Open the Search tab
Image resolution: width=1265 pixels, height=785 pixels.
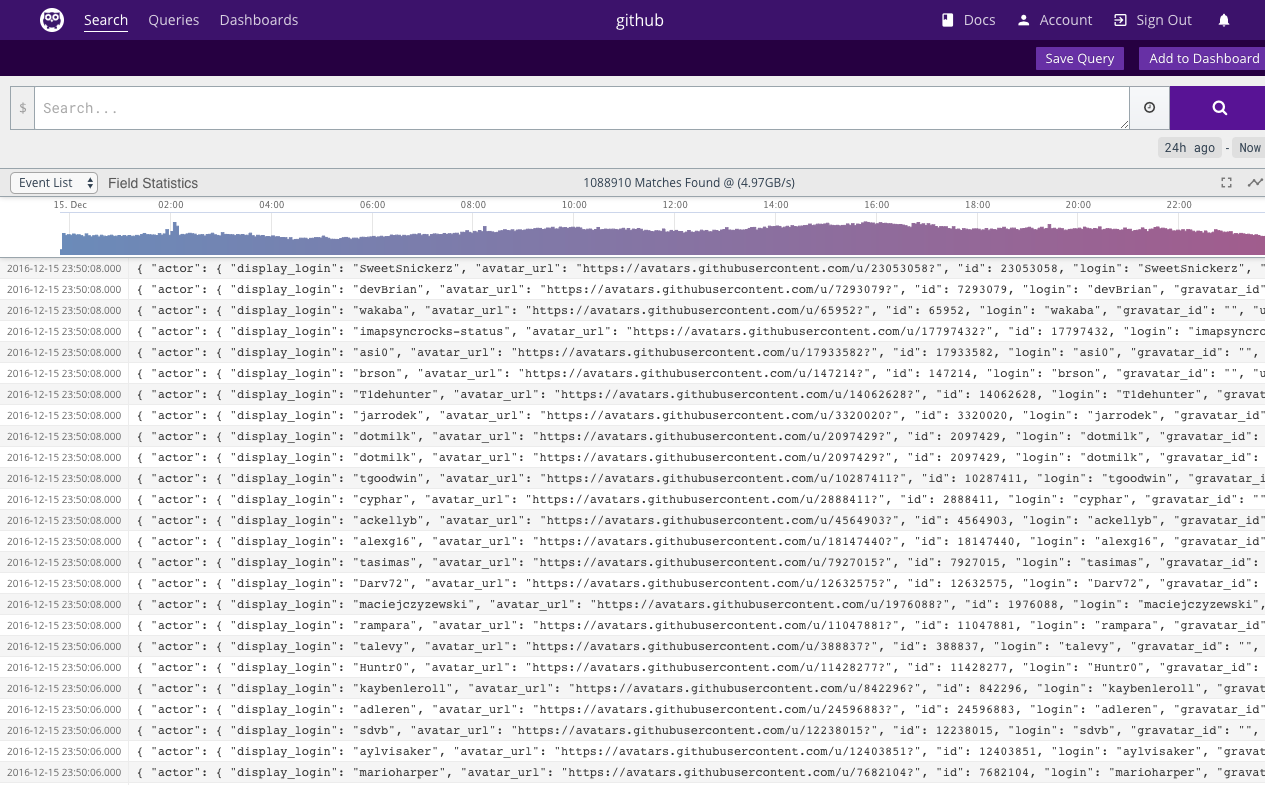[x=106, y=20]
